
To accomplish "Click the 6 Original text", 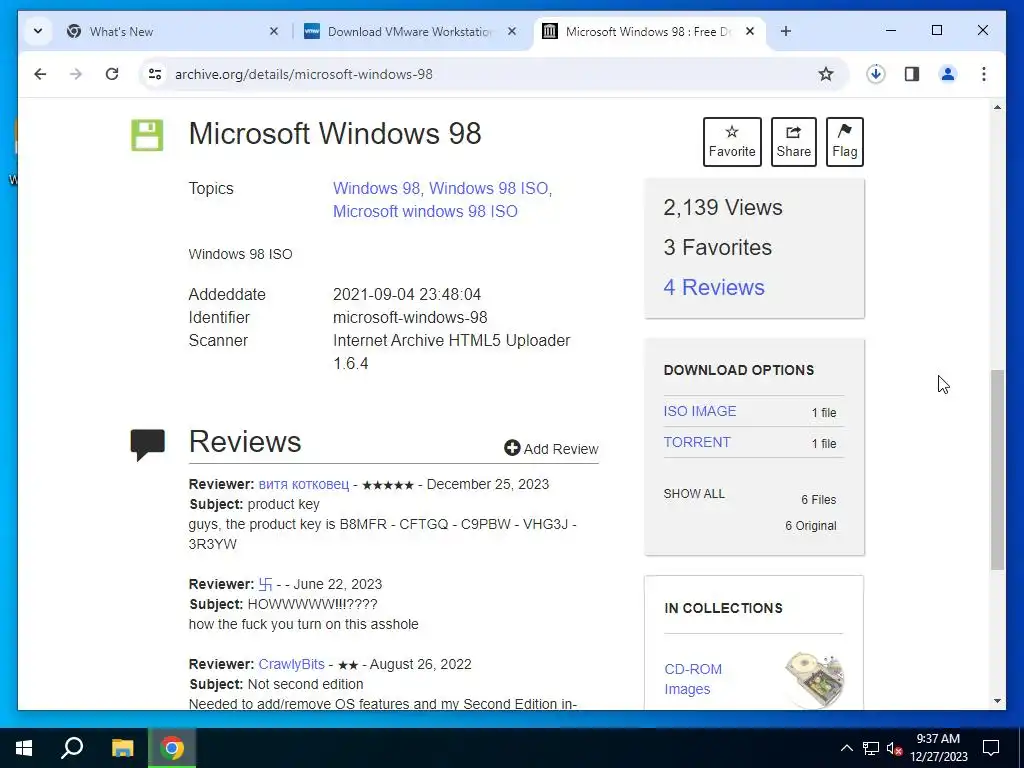I will 810,526.
